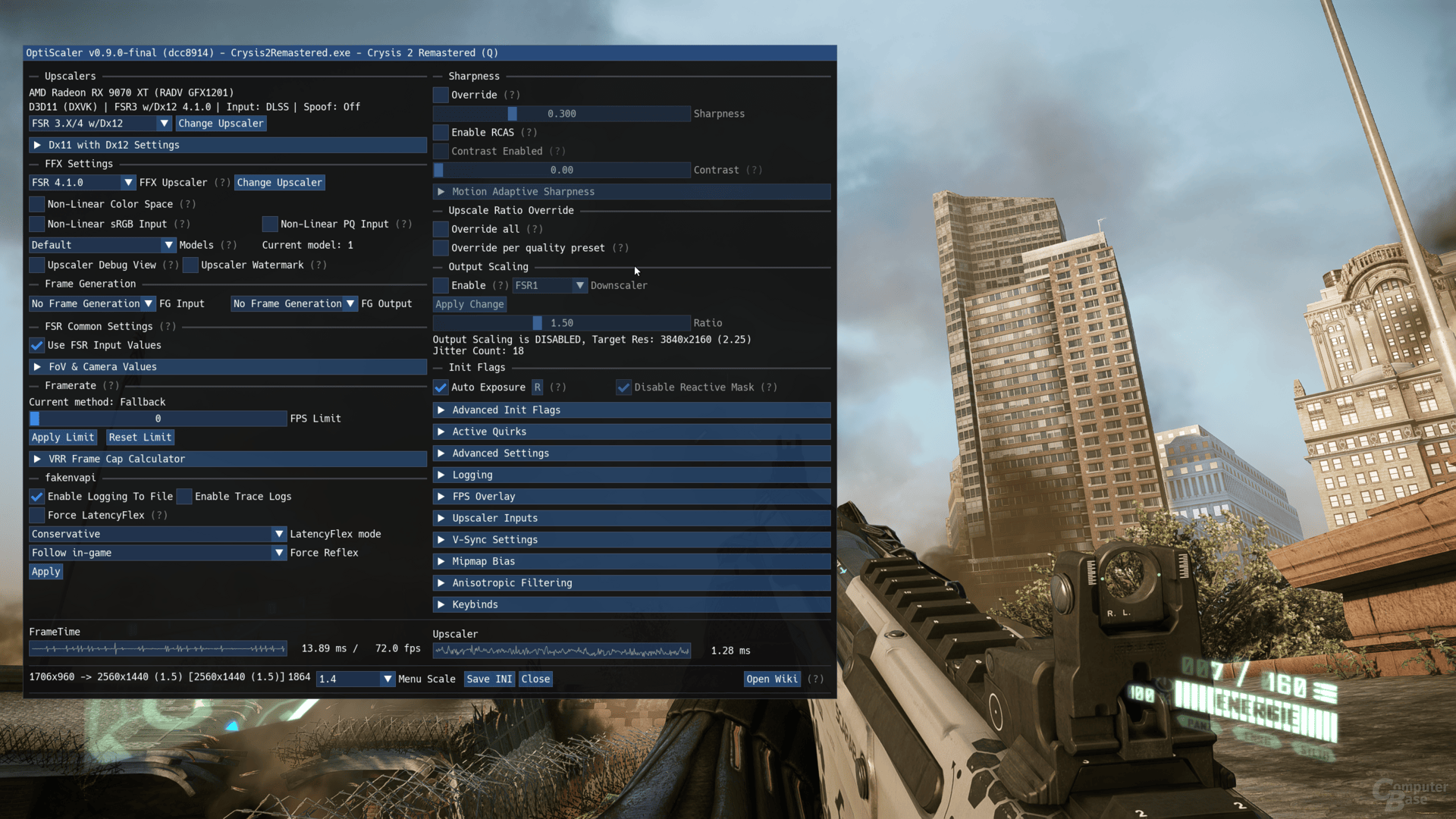Click the (?) hint next to Force LatencyFlex

point(159,516)
